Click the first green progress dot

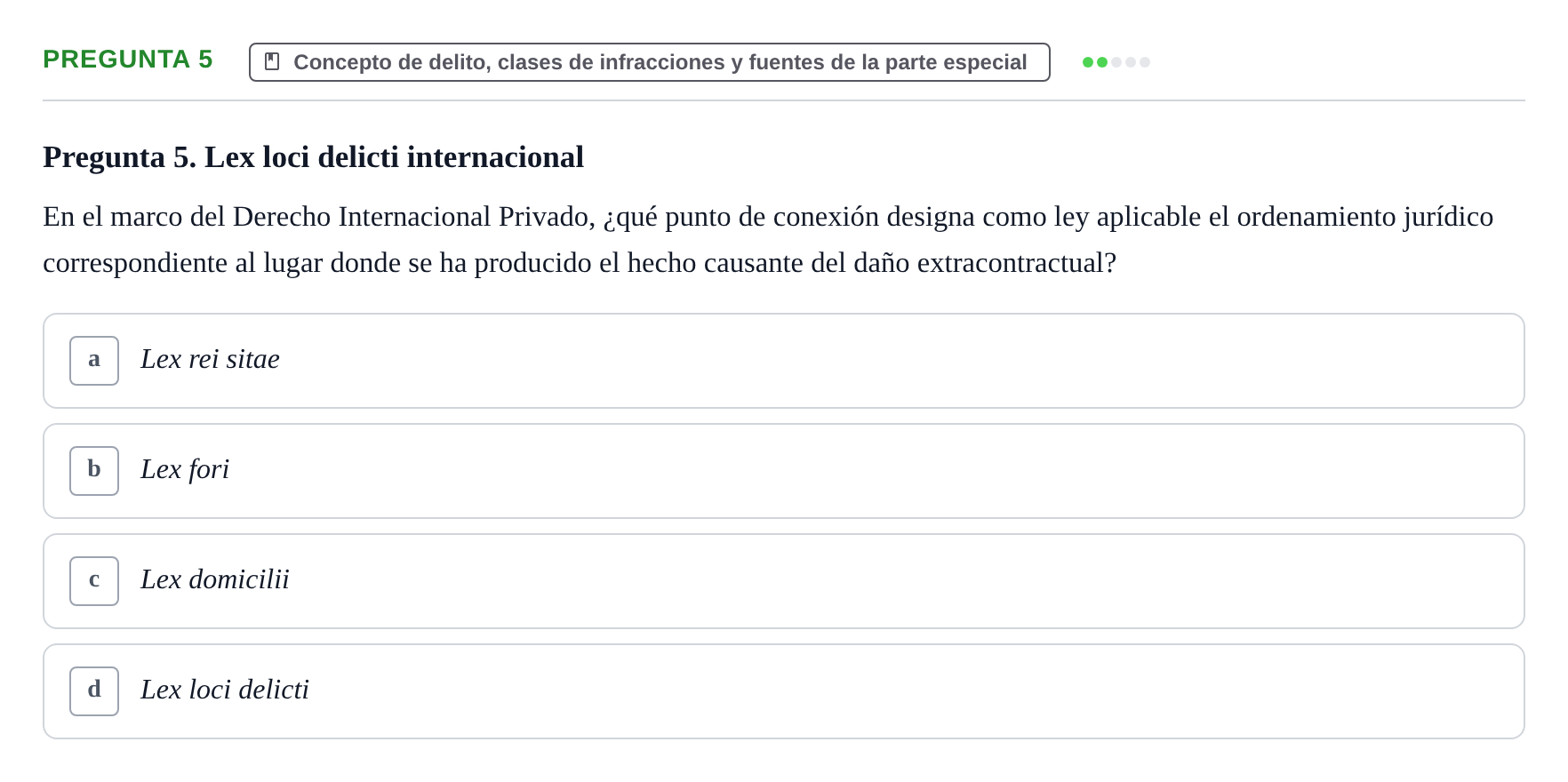pyautogui.click(x=1088, y=62)
